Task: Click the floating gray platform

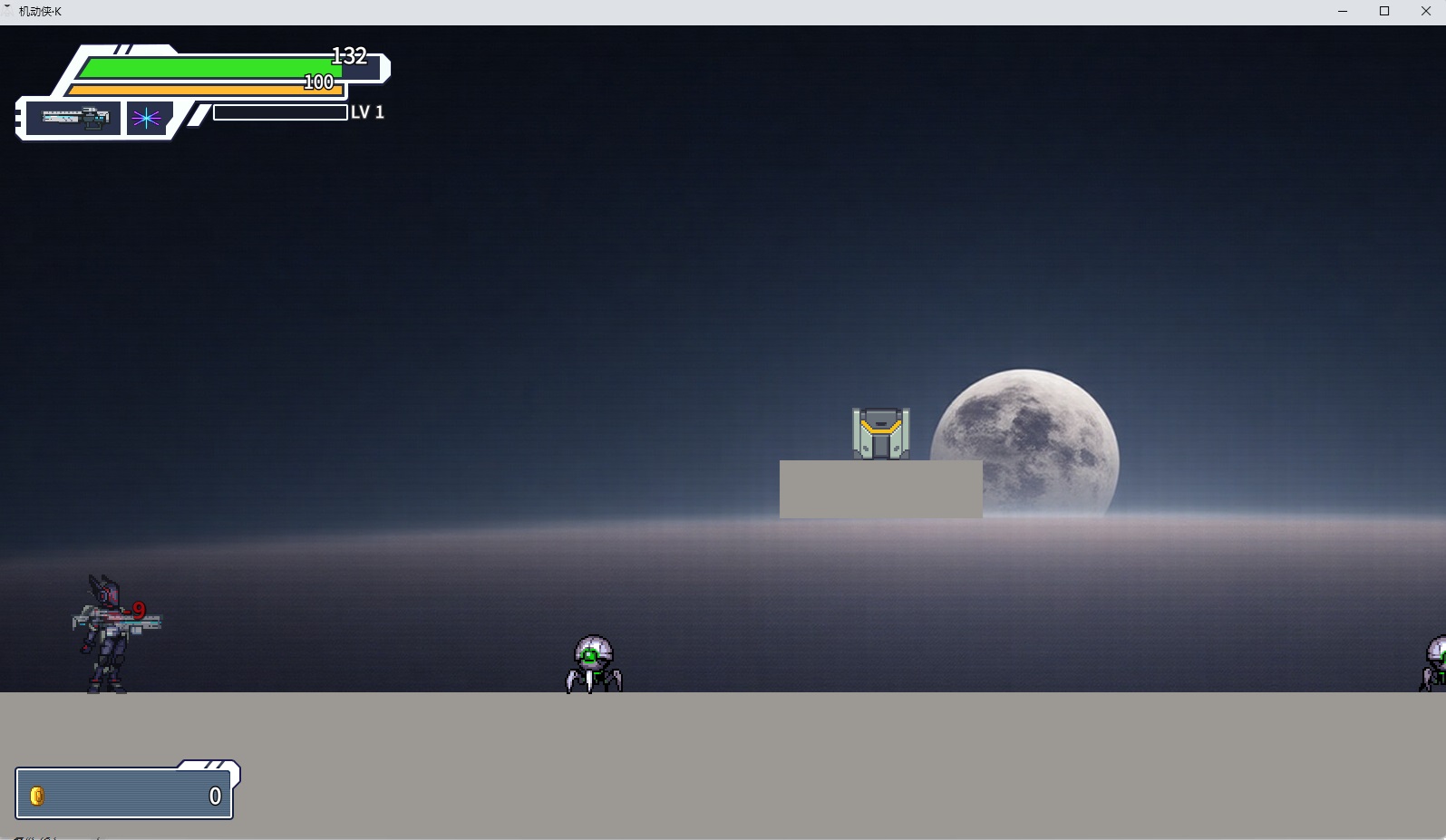Action: tap(880, 489)
